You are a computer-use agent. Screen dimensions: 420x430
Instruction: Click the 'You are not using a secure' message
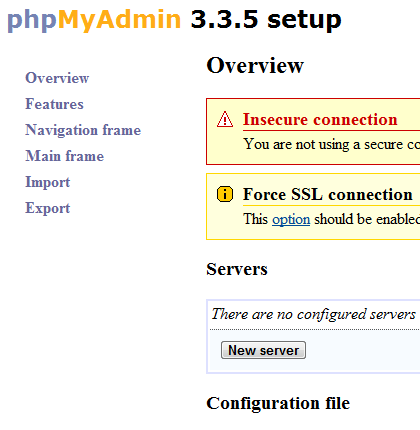332,145
